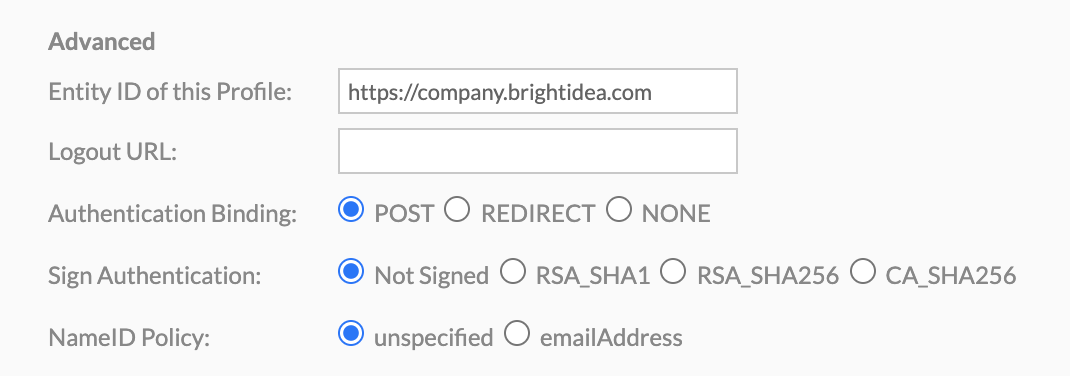Click the 'Entity ID of this Profile:' label

170,91
